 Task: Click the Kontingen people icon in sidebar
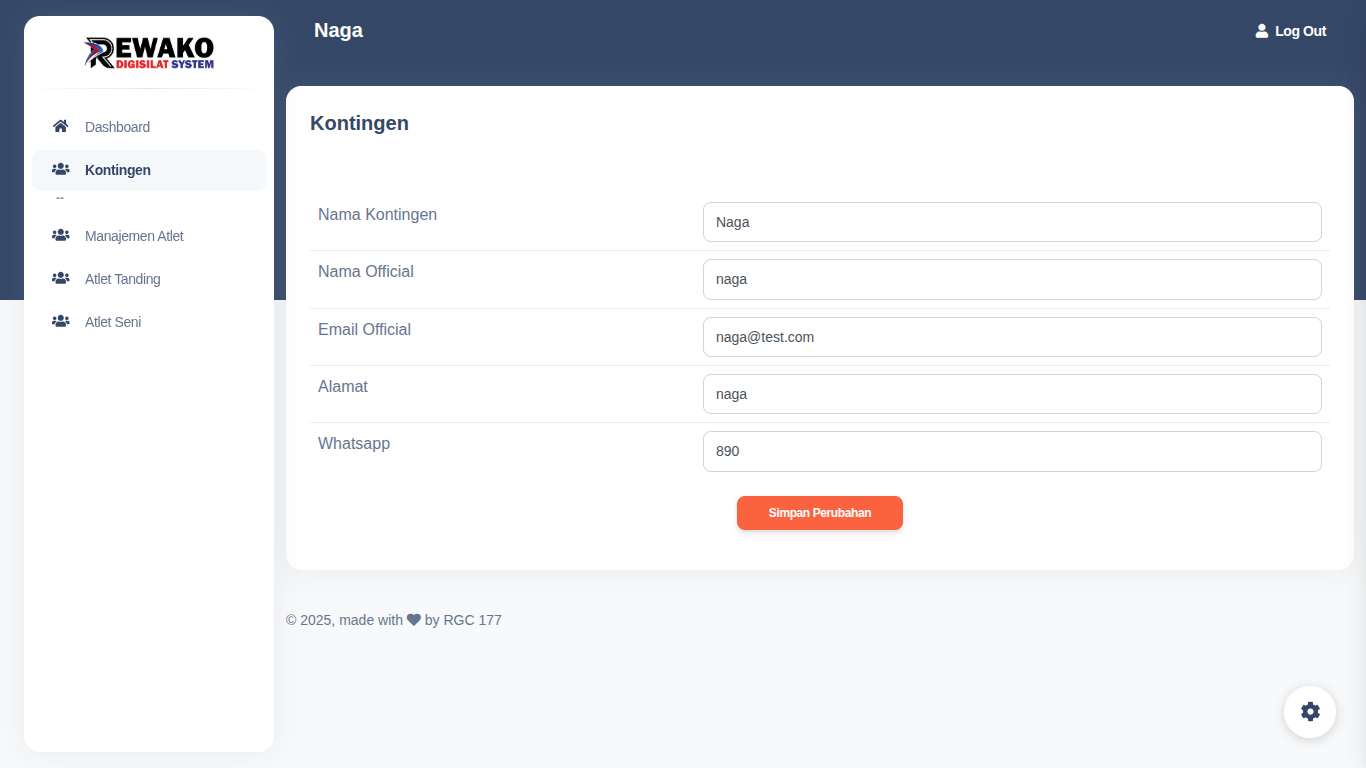(x=60, y=170)
